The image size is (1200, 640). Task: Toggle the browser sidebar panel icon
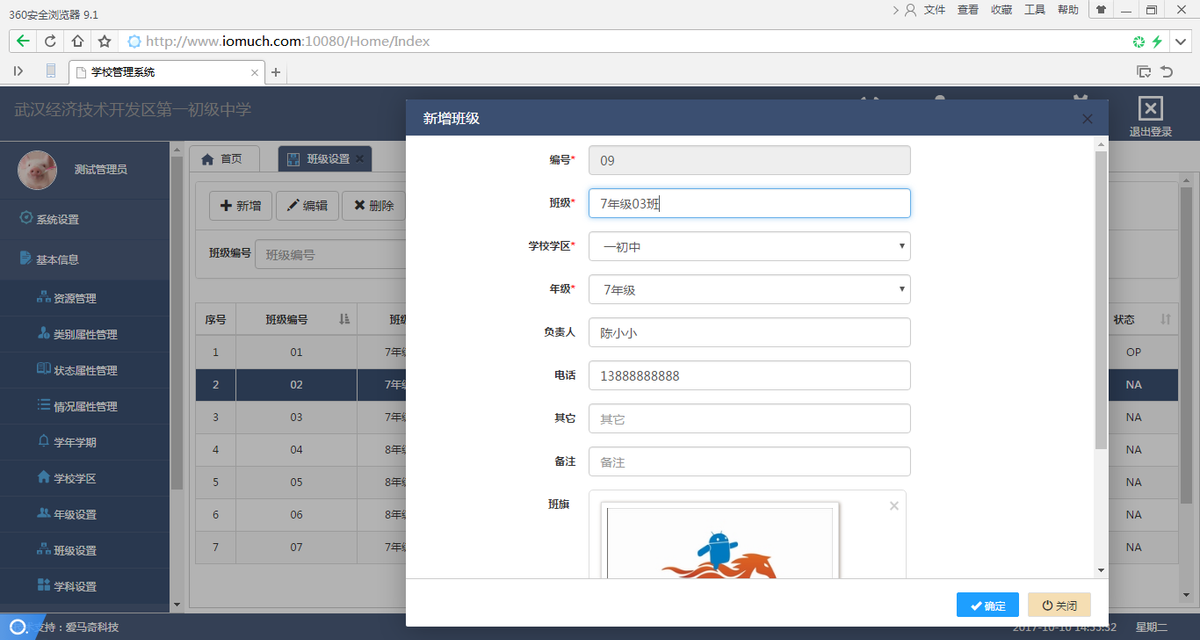click(18, 71)
